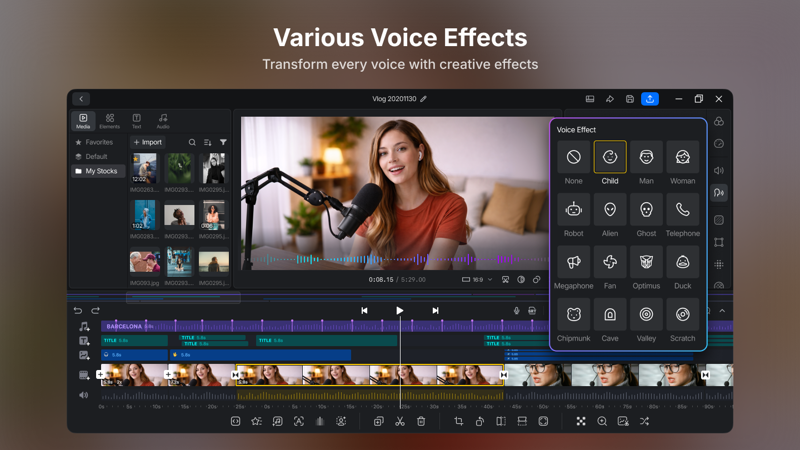This screenshot has width=800, height=450.
Task: Skip to the next clip
Action: click(x=435, y=310)
